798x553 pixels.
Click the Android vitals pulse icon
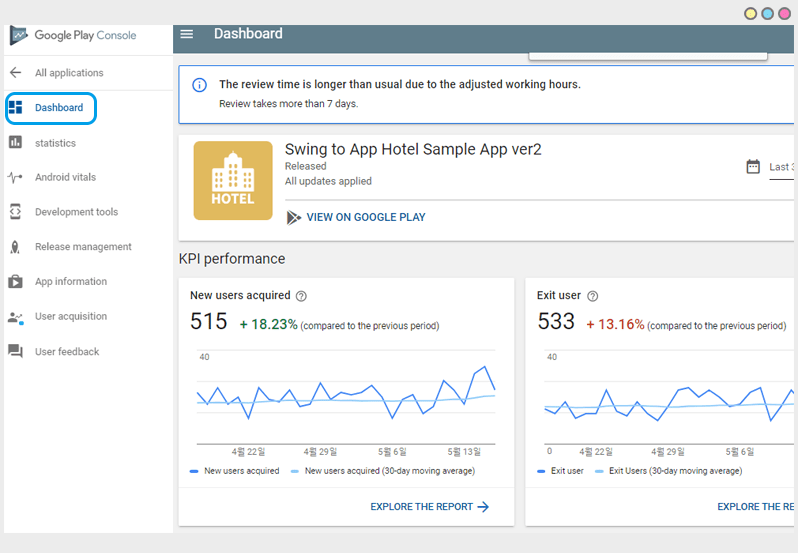pos(15,178)
